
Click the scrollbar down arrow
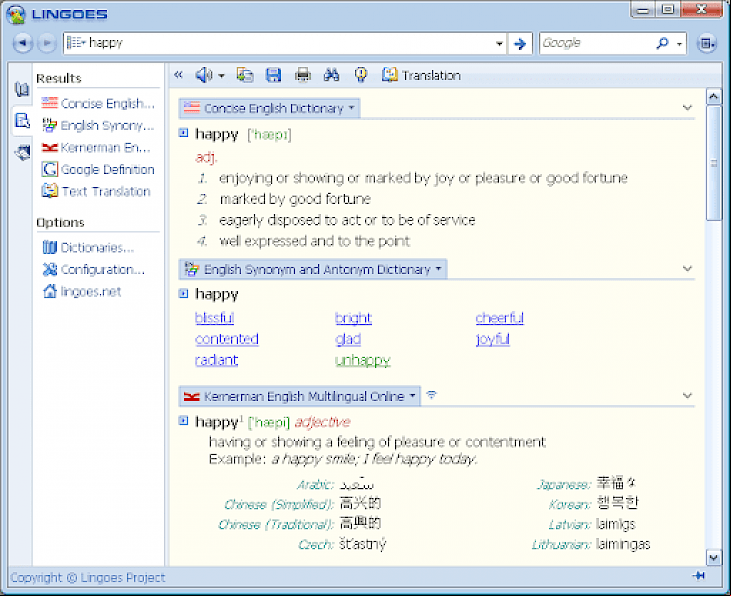pyautogui.click(x=713, y=557)
